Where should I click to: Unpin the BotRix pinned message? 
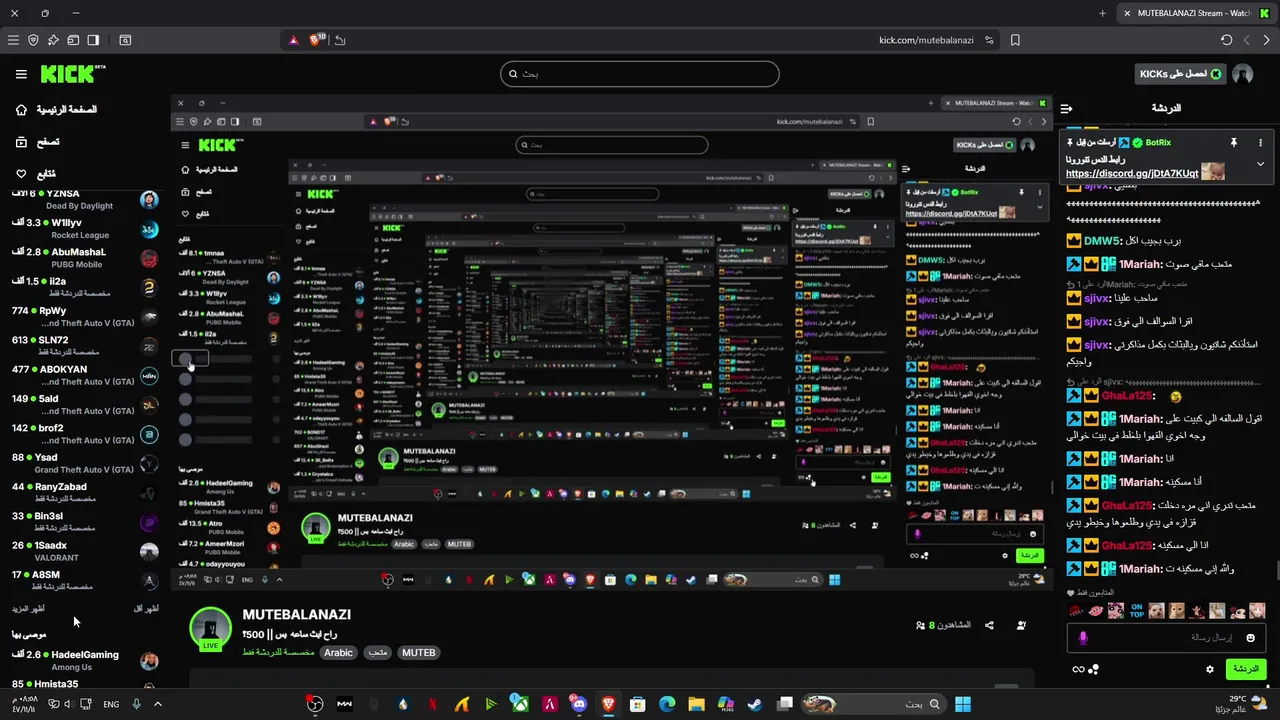(x=1234, y=143)
